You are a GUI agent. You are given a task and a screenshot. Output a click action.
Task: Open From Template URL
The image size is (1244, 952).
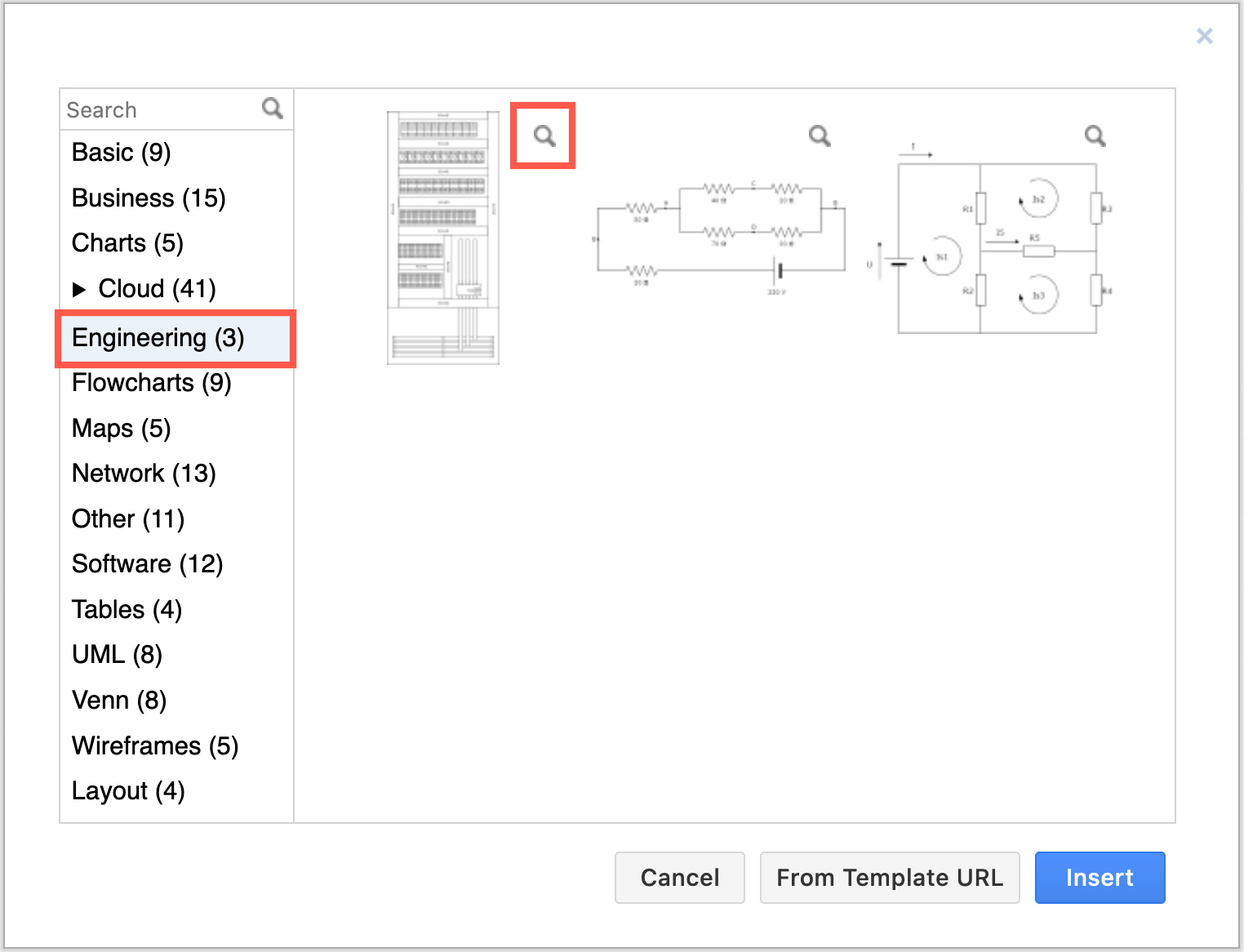(x=890, y=877)
